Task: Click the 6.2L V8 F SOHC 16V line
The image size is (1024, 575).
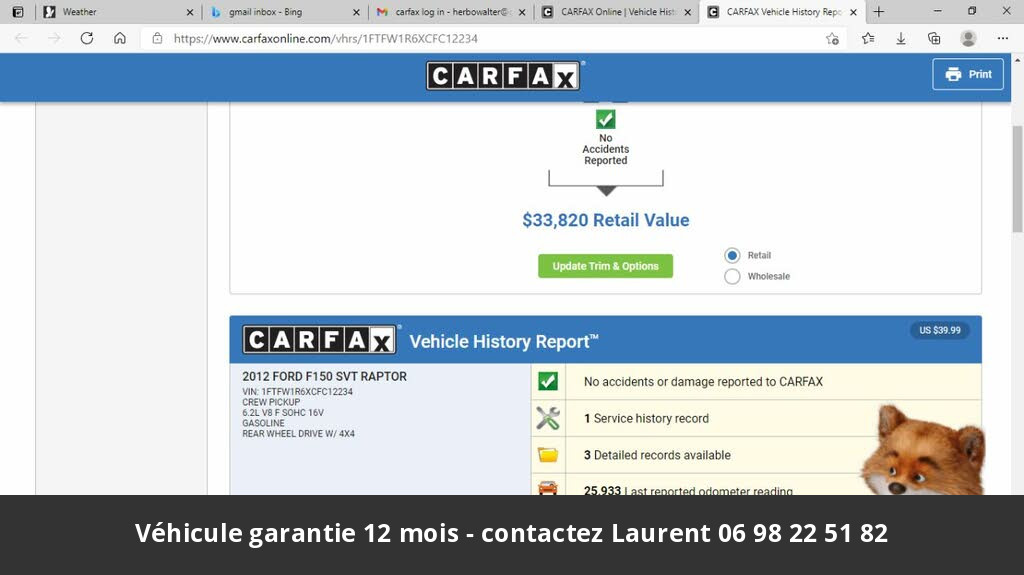Action: point(283,413)
